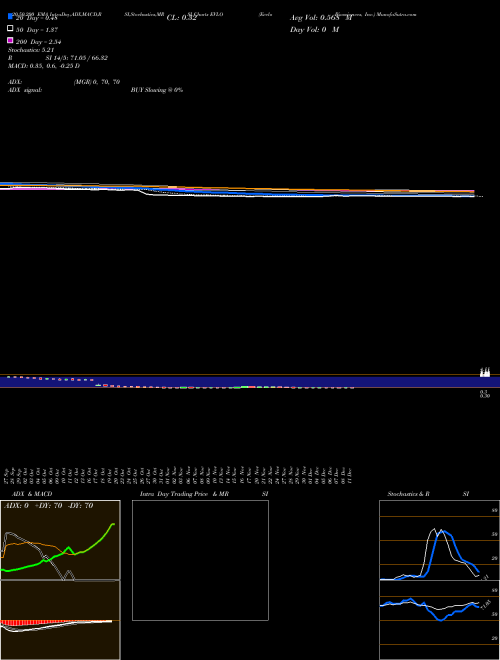
Task: Select the '200 Day = 2.54' legend text
Action: (38, 42)
